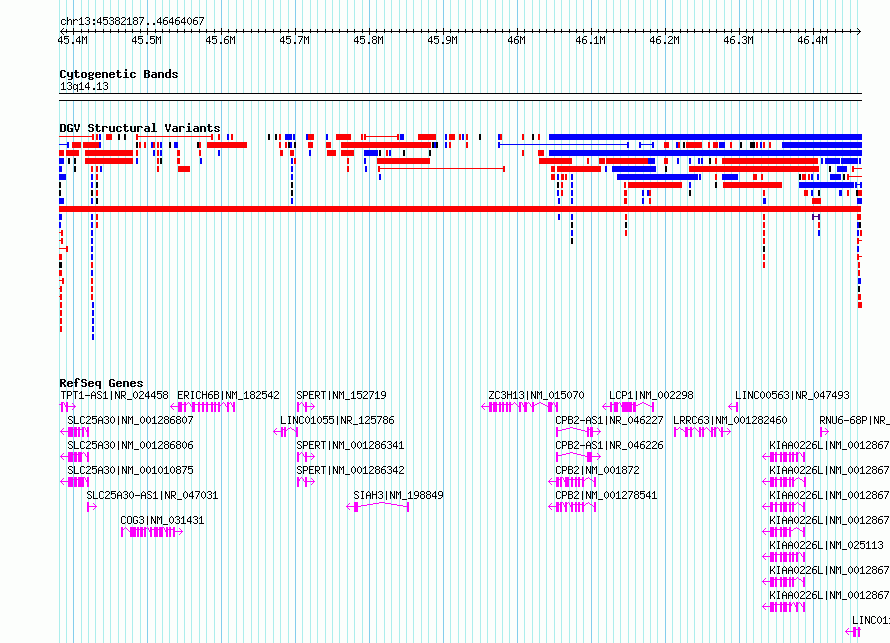Image resolution: width=890 pixels, height=643 pixels.
Task: Open the DGV Structural Variants track title
Action: pyautogui.click(x=140, y=128)
